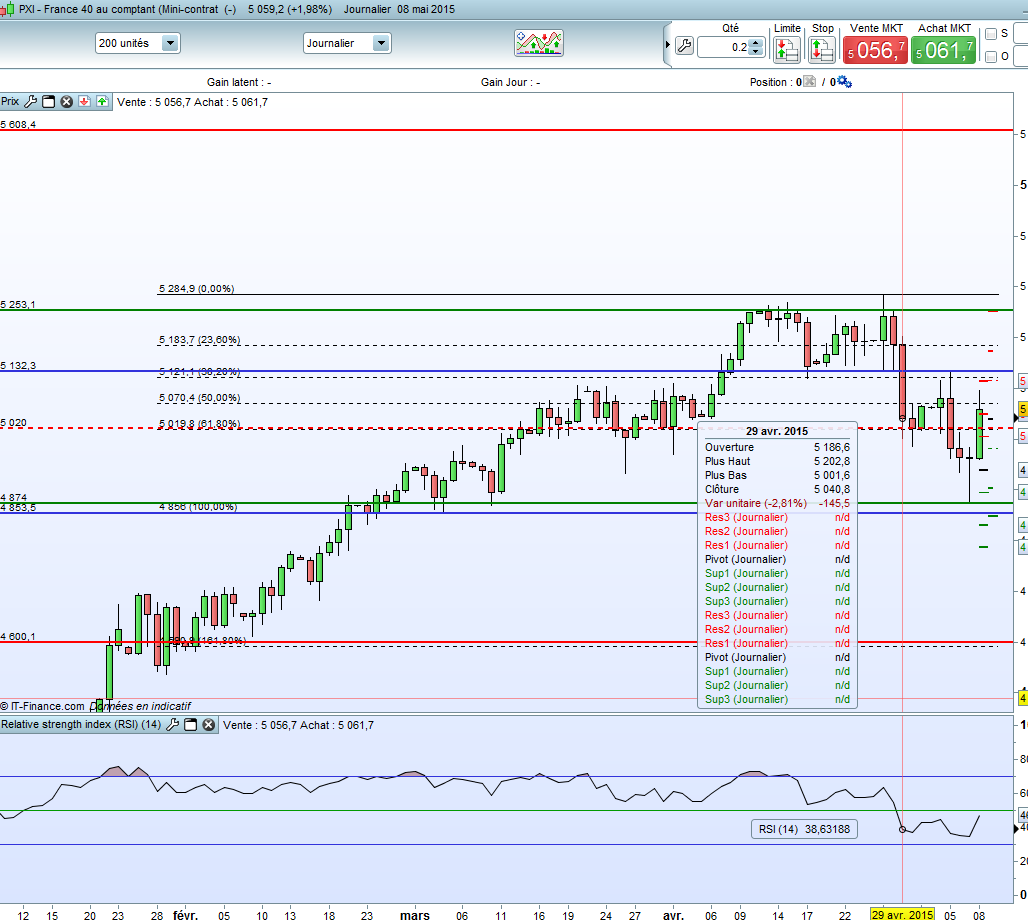Select the 4 600,1 red level label
1028x920 pixels.
(18, 637)
